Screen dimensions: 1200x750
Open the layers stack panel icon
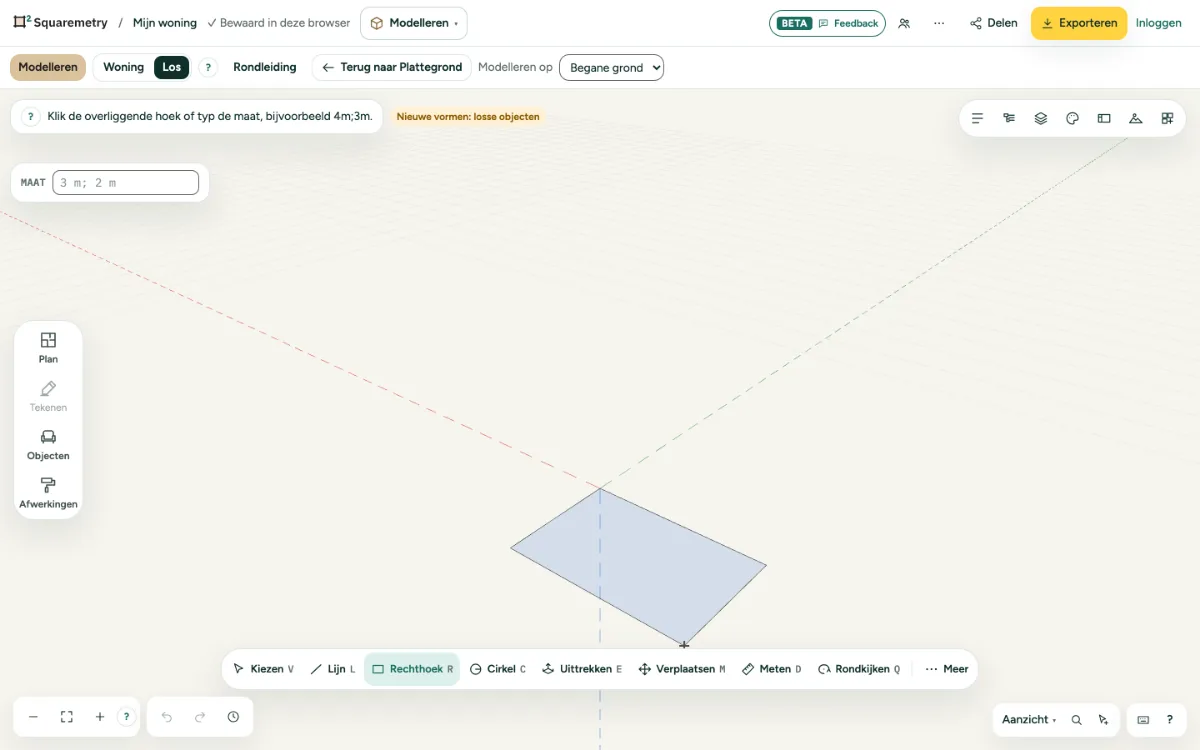pos(1041,118)
